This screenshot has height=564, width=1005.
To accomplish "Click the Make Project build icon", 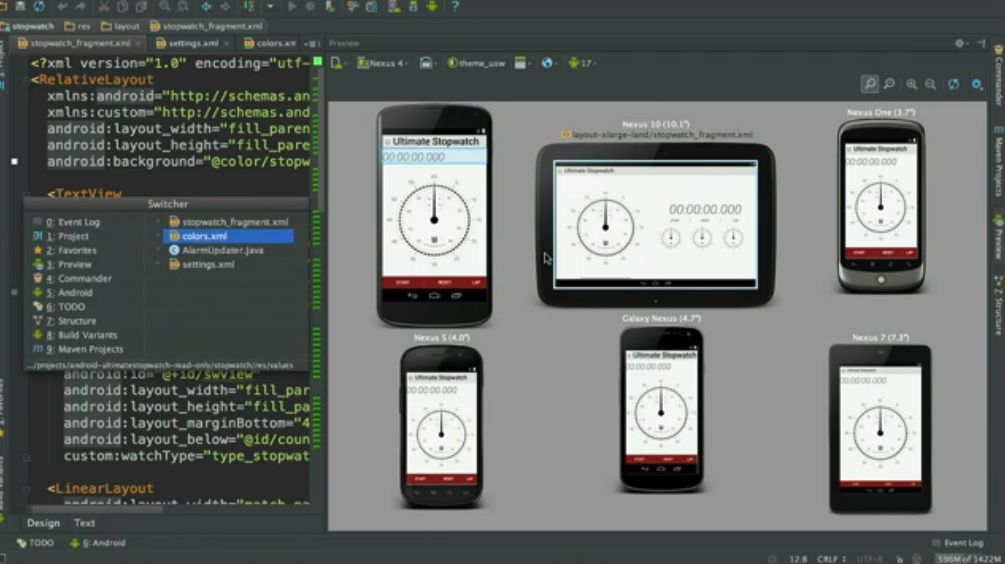I will pos(249,6).
